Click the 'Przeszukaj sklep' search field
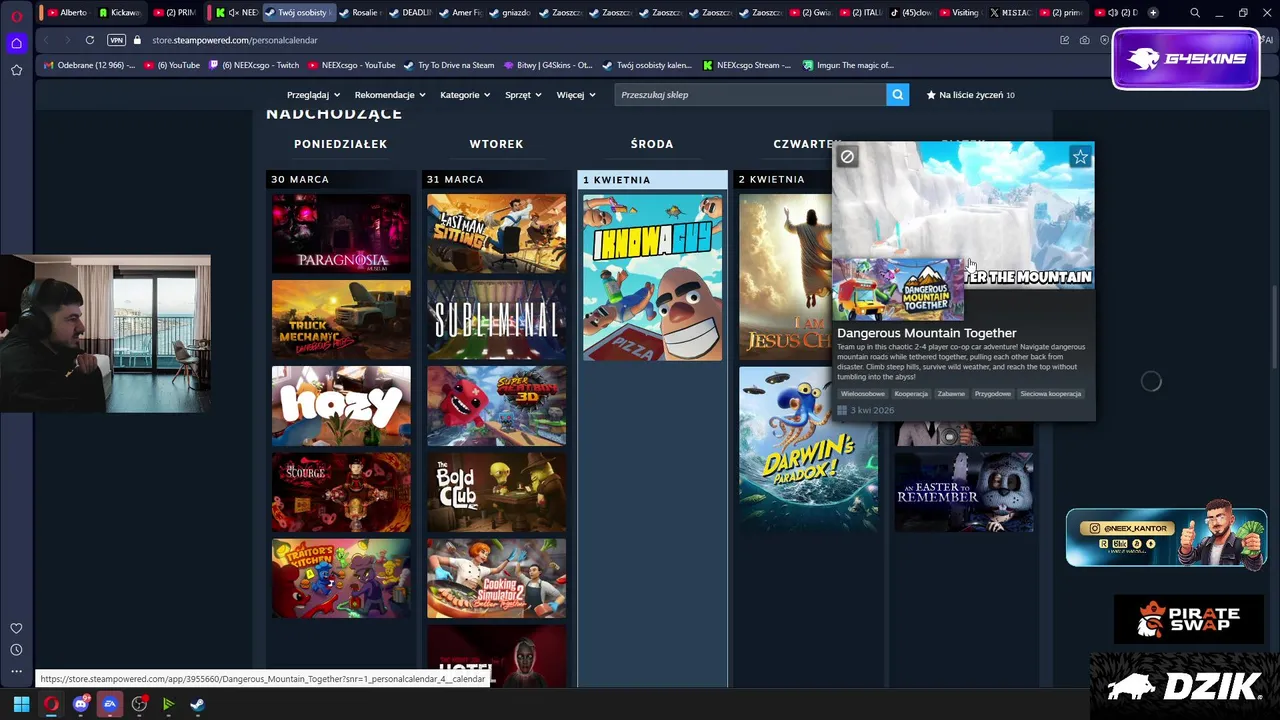Image resolution: width=1280 pixels, height=720 pixels. point(750,95)
